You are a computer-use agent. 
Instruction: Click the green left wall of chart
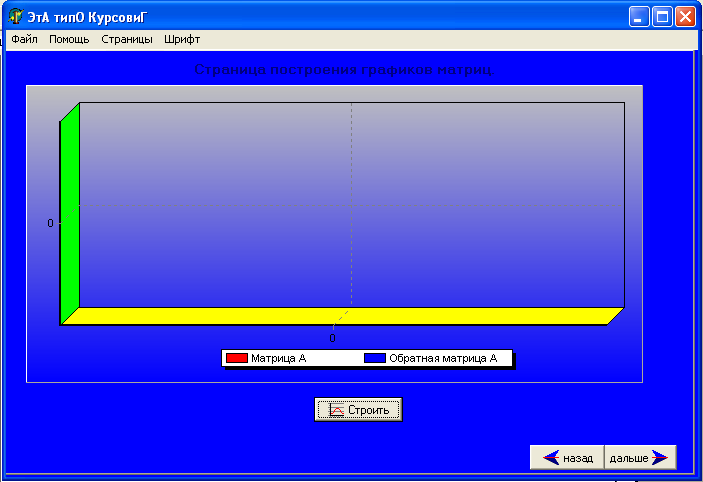[70, 213]
